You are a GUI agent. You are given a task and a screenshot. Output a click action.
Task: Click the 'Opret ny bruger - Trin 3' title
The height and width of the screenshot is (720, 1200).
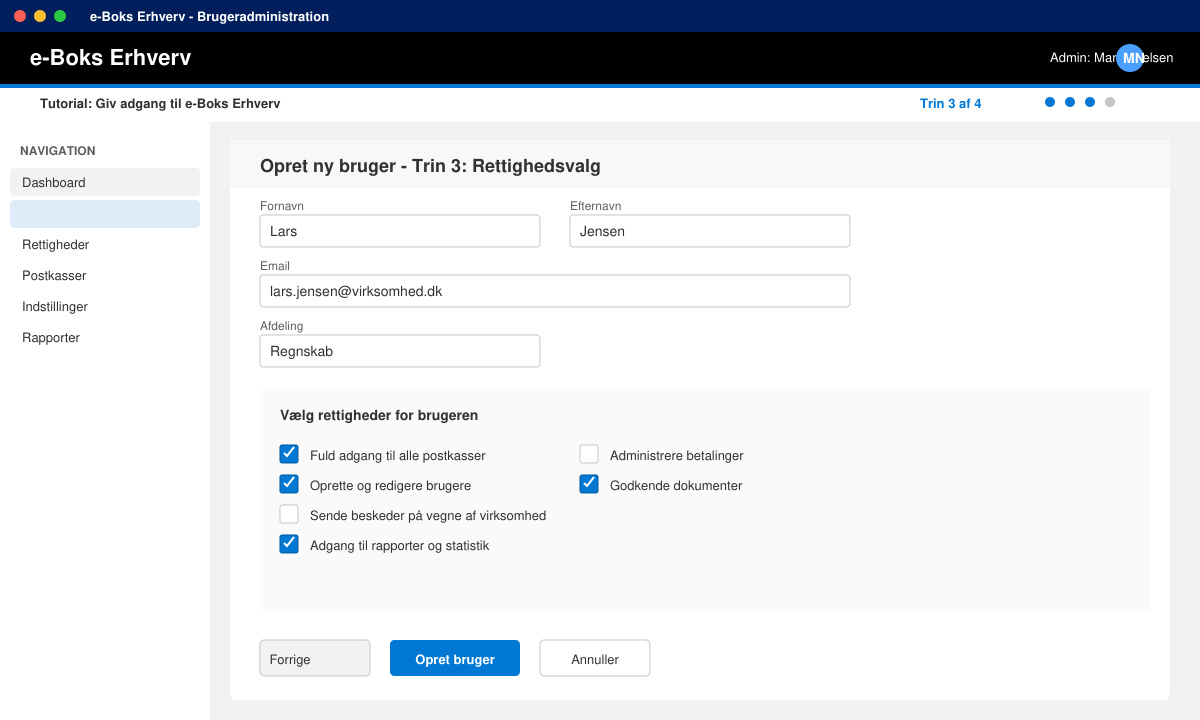coord(430,166)
